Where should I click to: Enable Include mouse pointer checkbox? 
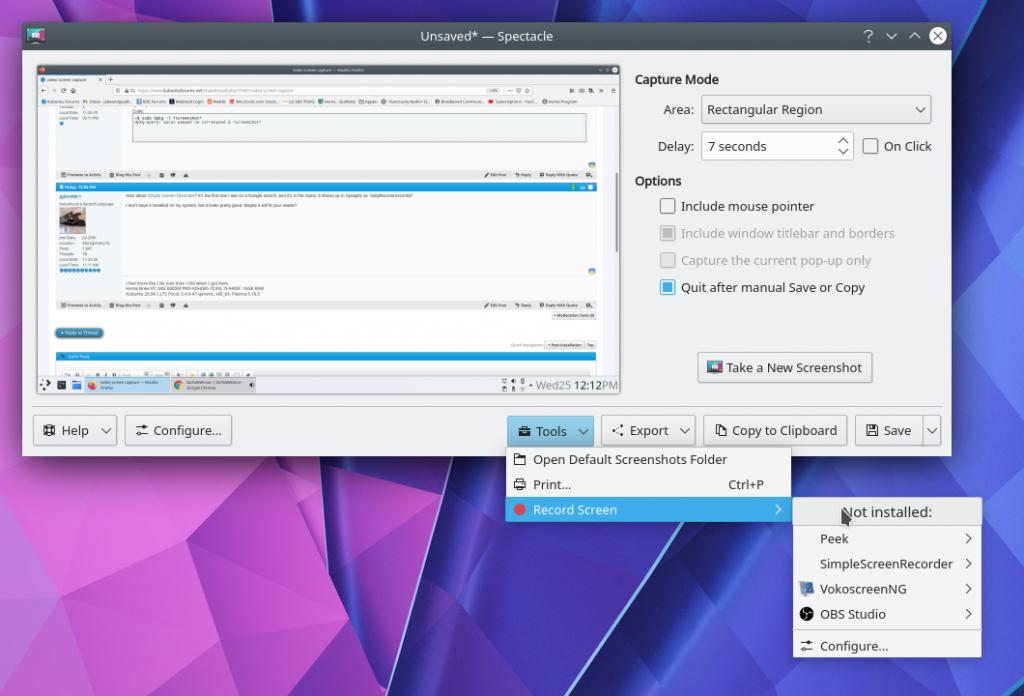click(x=667, y=207)
